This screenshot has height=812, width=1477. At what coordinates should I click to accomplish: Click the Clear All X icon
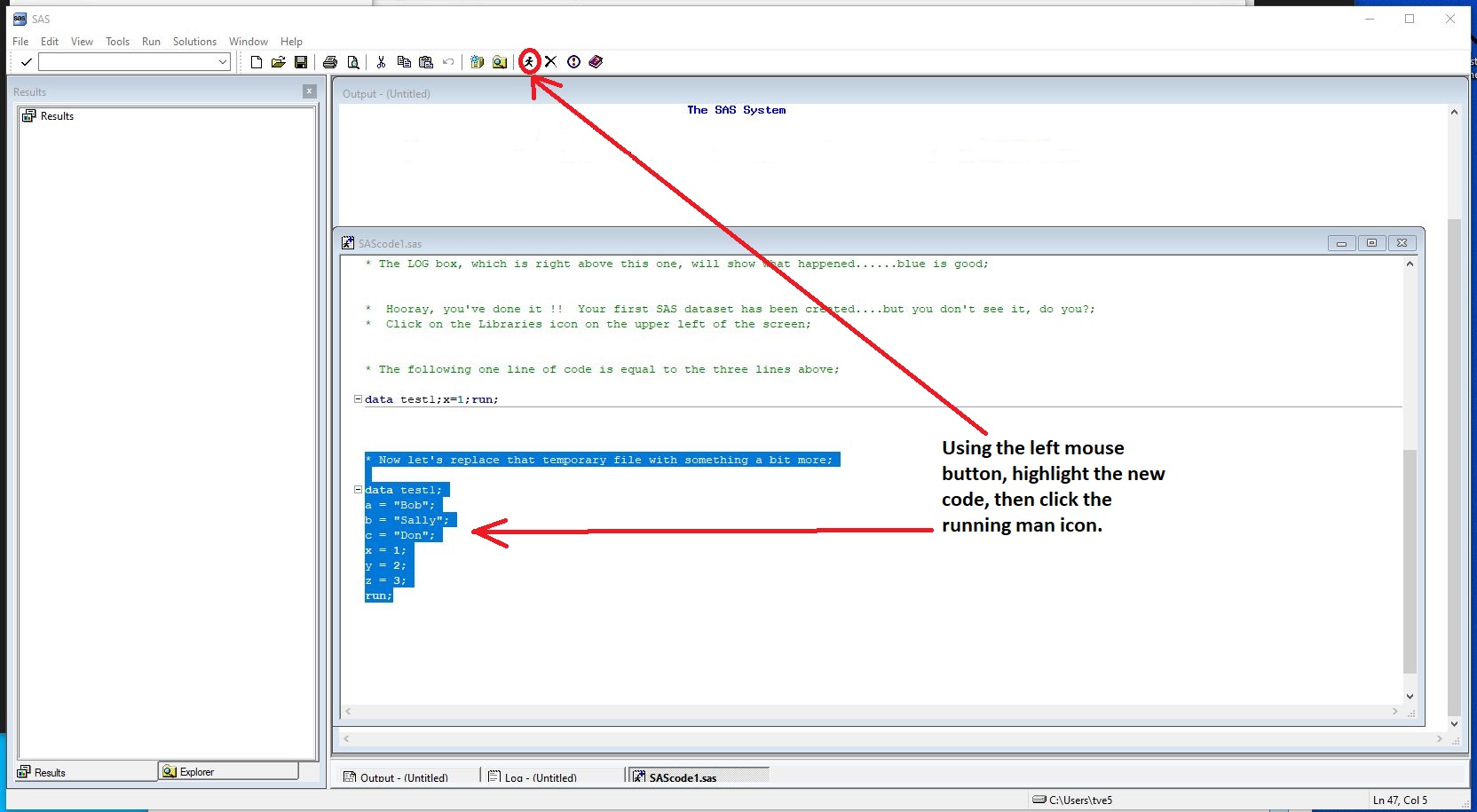click(551, 61)
